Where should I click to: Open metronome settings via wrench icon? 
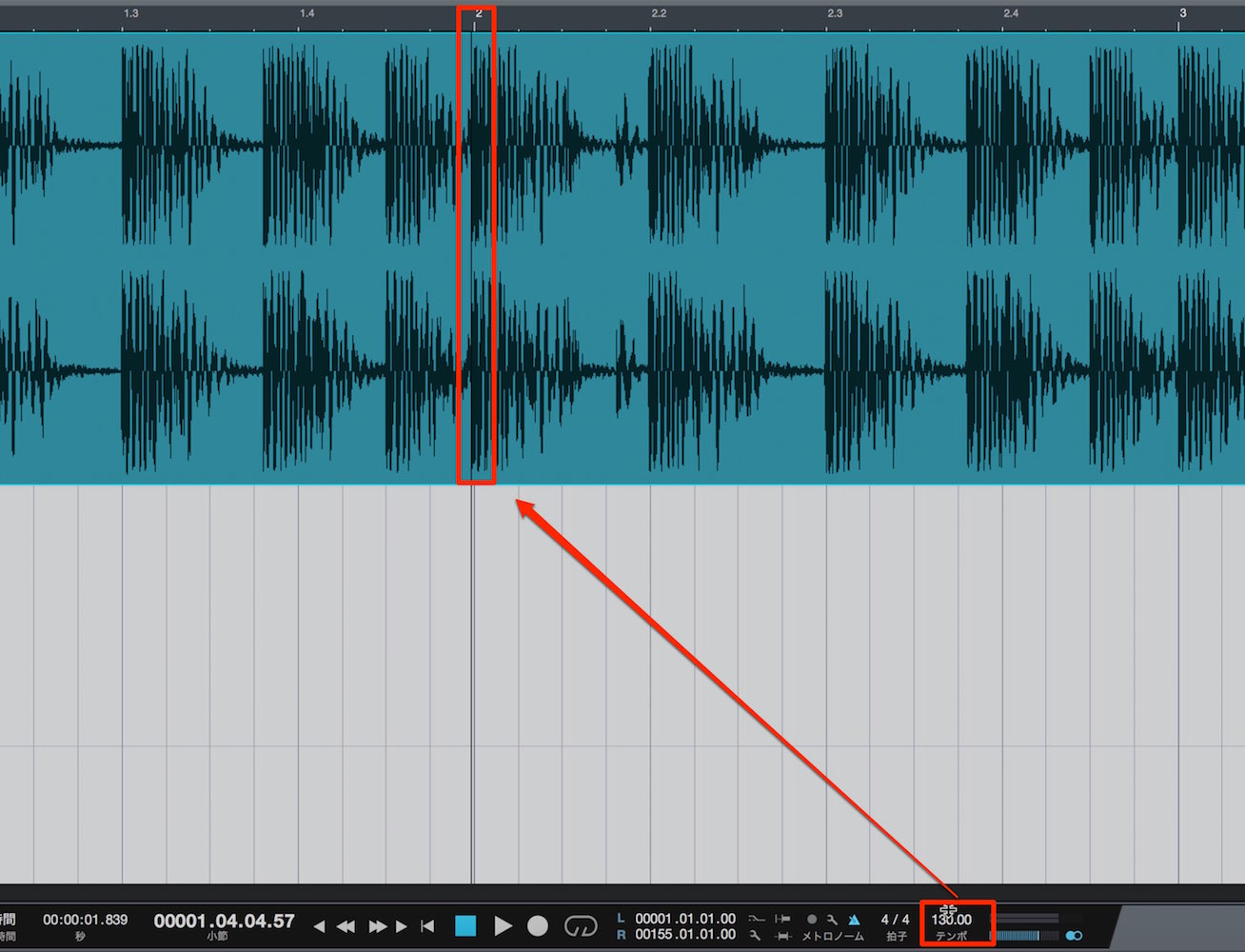(832, 920)
